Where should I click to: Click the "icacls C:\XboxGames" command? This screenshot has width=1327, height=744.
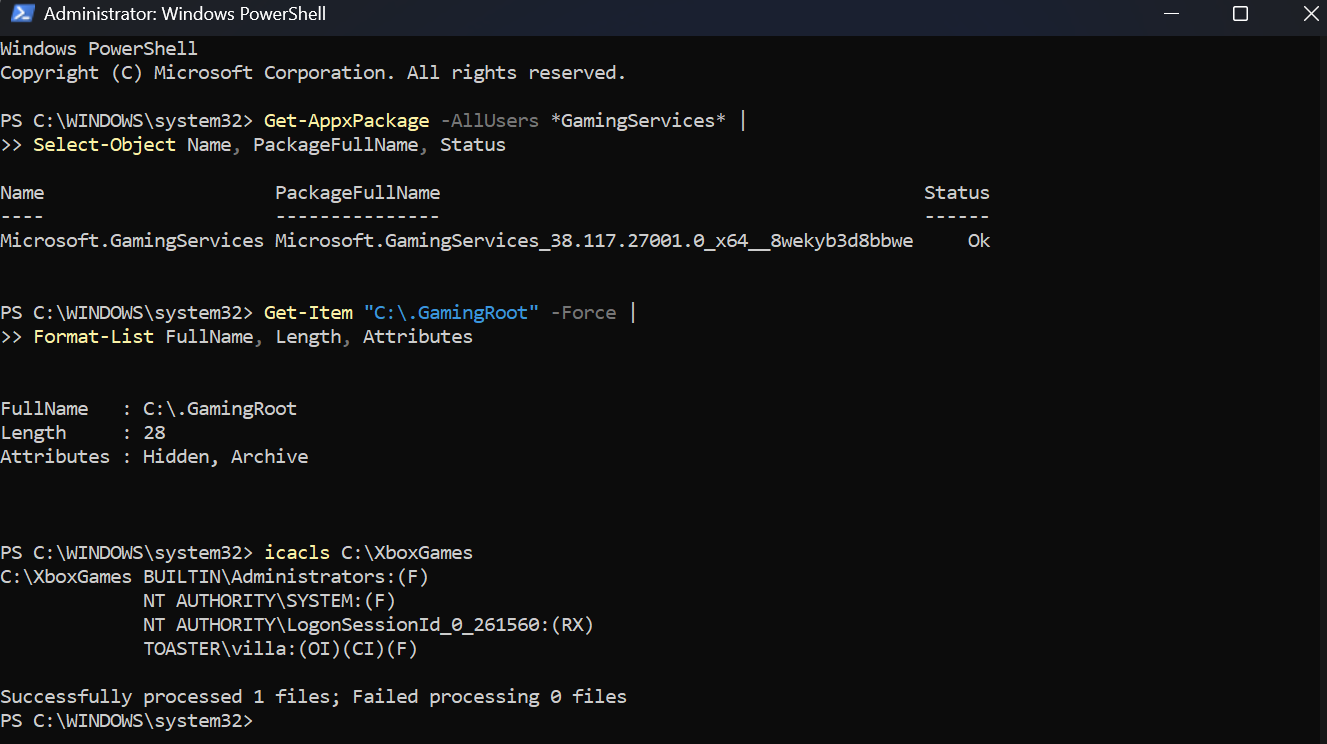point(368,553)
